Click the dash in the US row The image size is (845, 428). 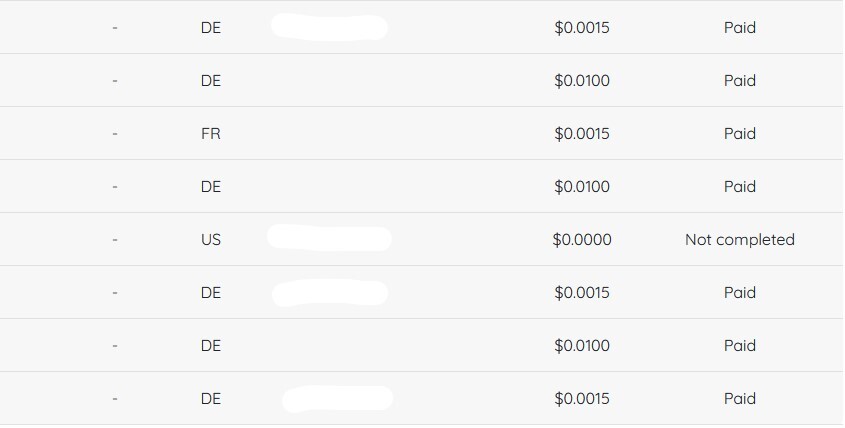pyautogui.click(x=115, y=240)
